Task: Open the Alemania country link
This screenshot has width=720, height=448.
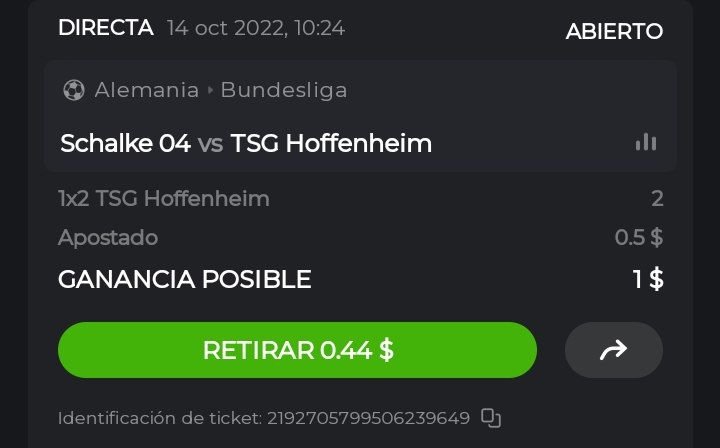Action: [147, 90]
